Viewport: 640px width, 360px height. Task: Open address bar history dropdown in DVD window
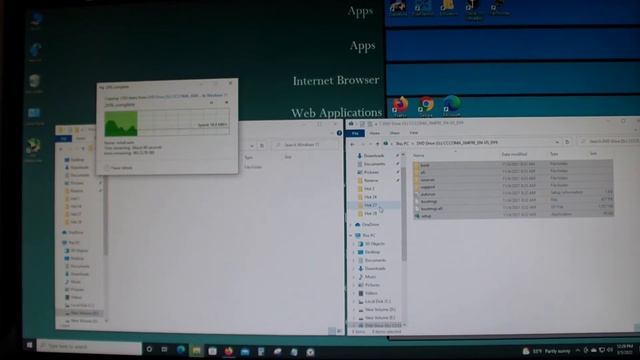coord(557,142)
